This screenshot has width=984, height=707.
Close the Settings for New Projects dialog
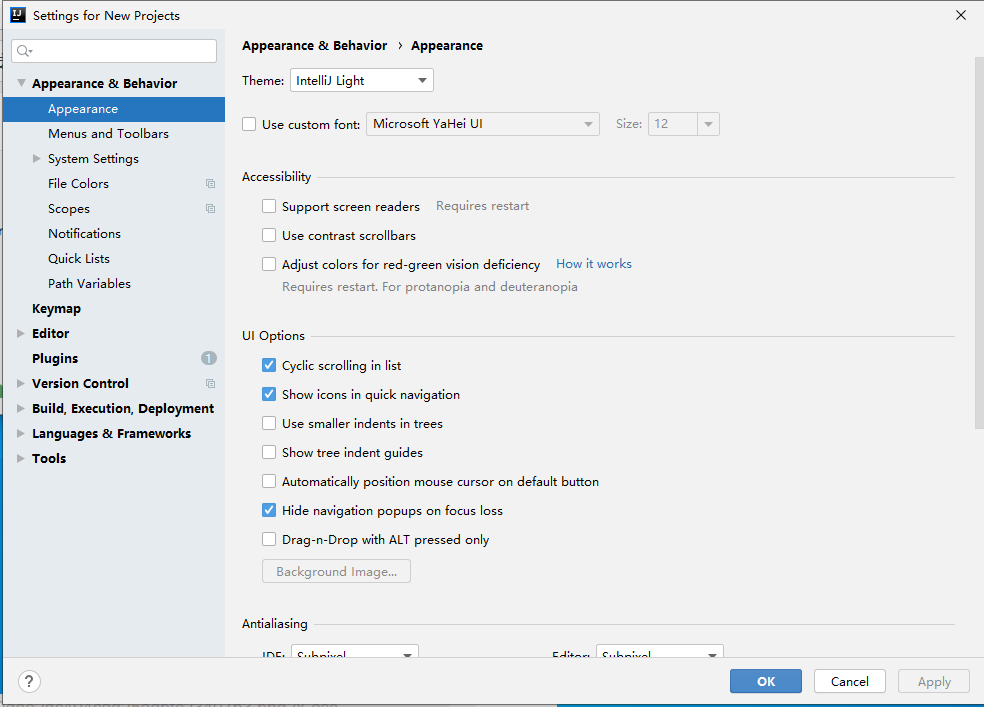[961, 15]
